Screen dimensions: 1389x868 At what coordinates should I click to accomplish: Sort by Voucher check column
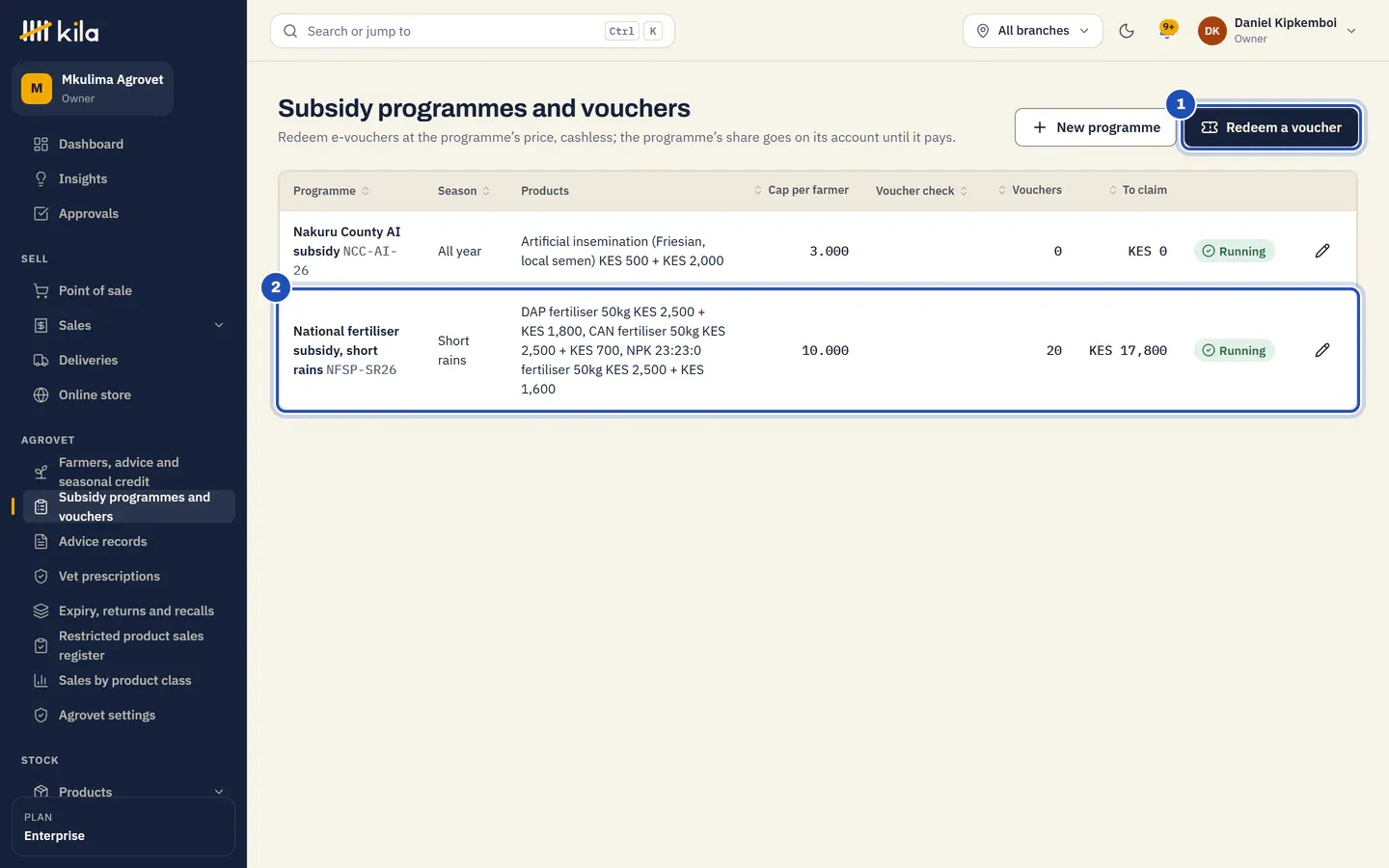click(x=921, y=191)
